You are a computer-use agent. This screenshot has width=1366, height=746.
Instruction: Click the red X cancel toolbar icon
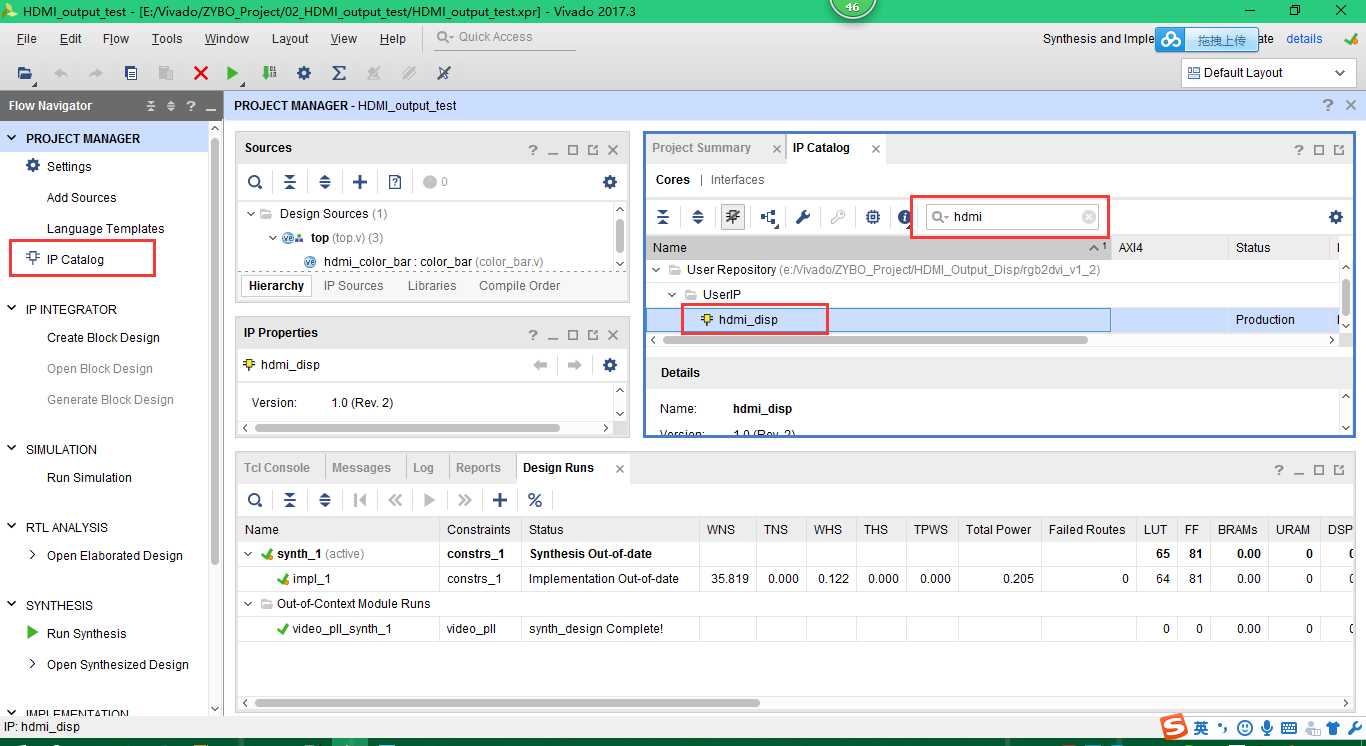(201, 73)
